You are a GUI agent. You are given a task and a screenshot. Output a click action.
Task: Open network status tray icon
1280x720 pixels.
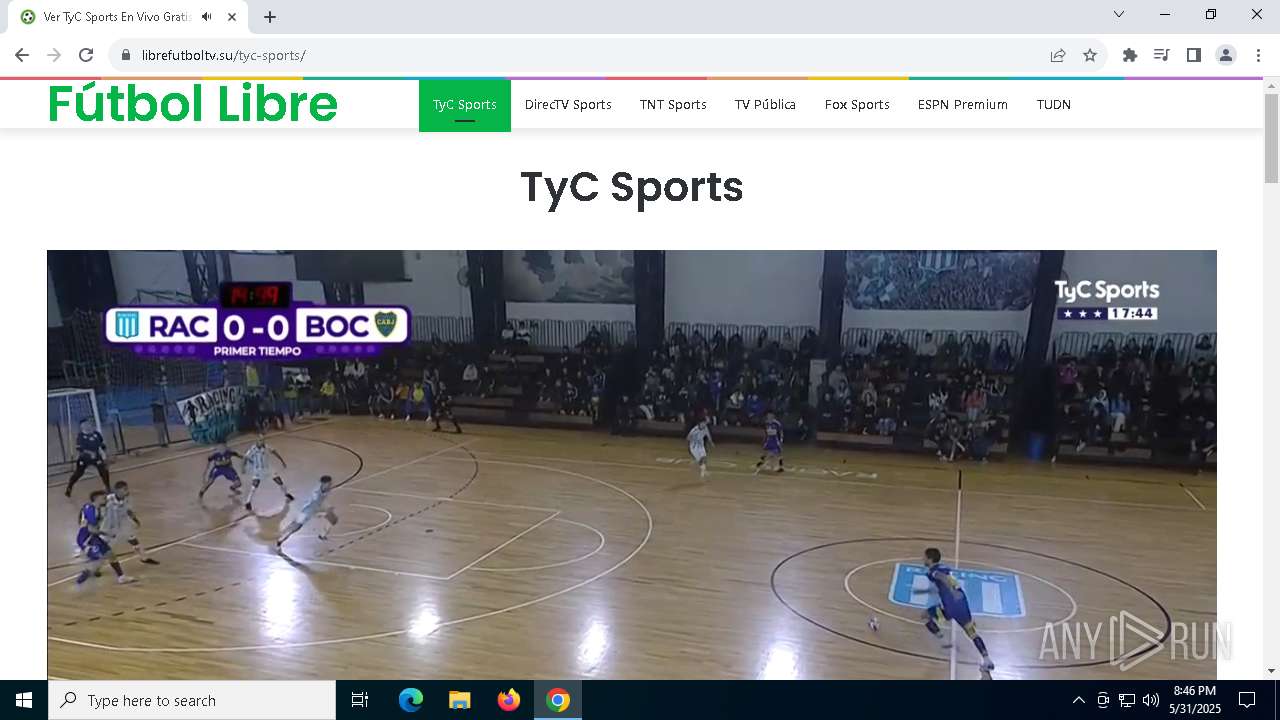1127,700
